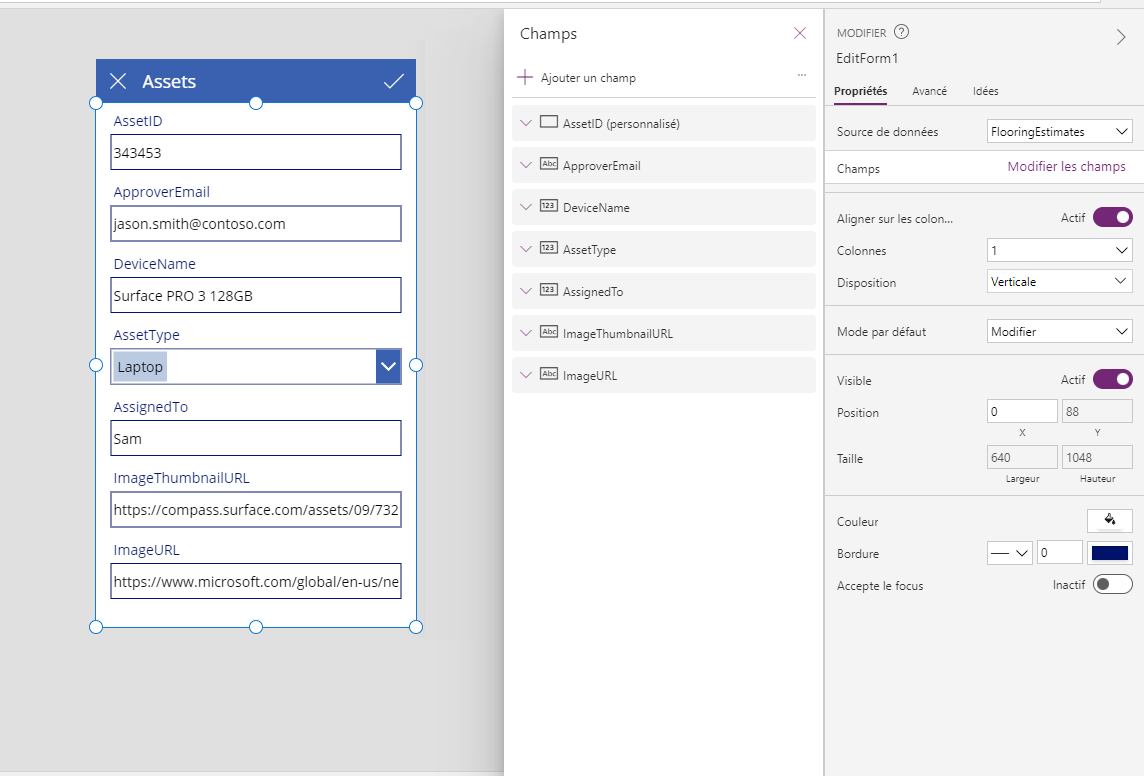The height and width of the screenshot is (776, 1144).
Task: Click the help question mark next to MODIFIER
Action: pyautogui.click(x=902, y=31)
